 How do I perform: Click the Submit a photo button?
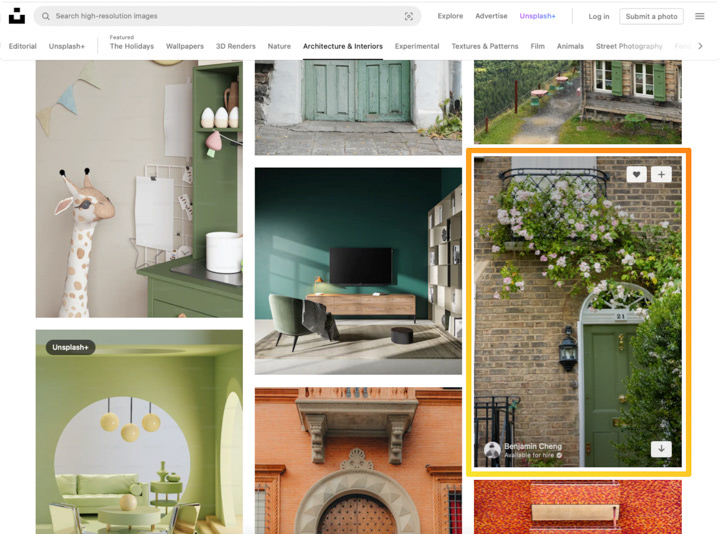click(x=651, y=17)
